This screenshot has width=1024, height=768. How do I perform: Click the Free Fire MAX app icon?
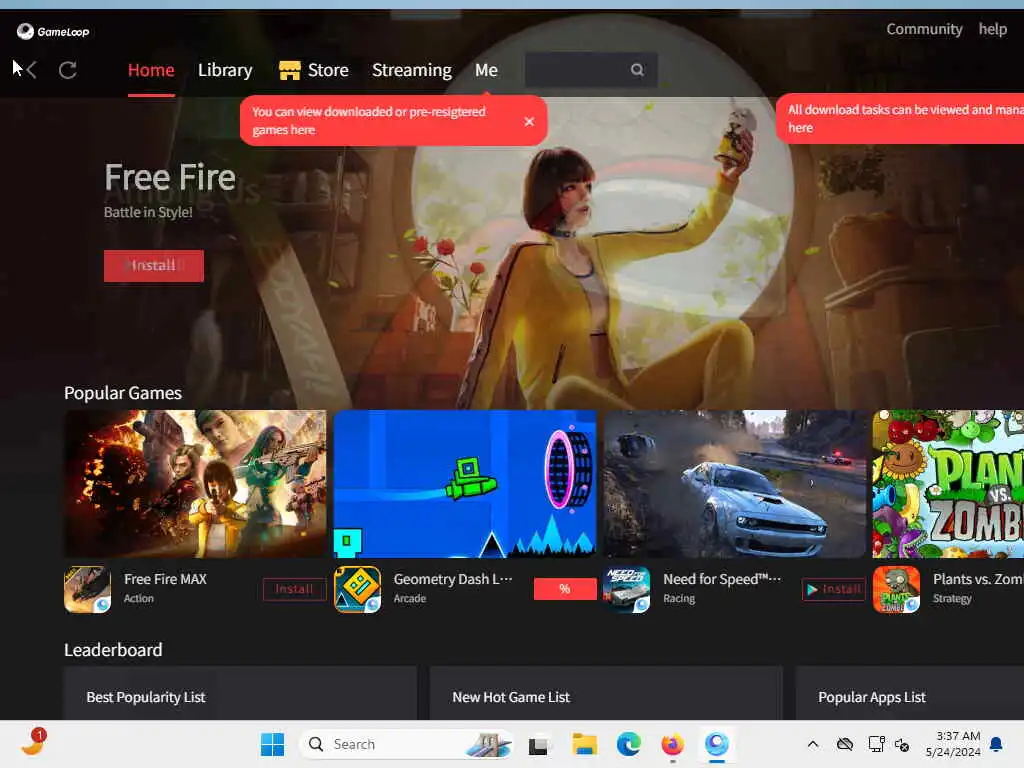pos(88,589)
